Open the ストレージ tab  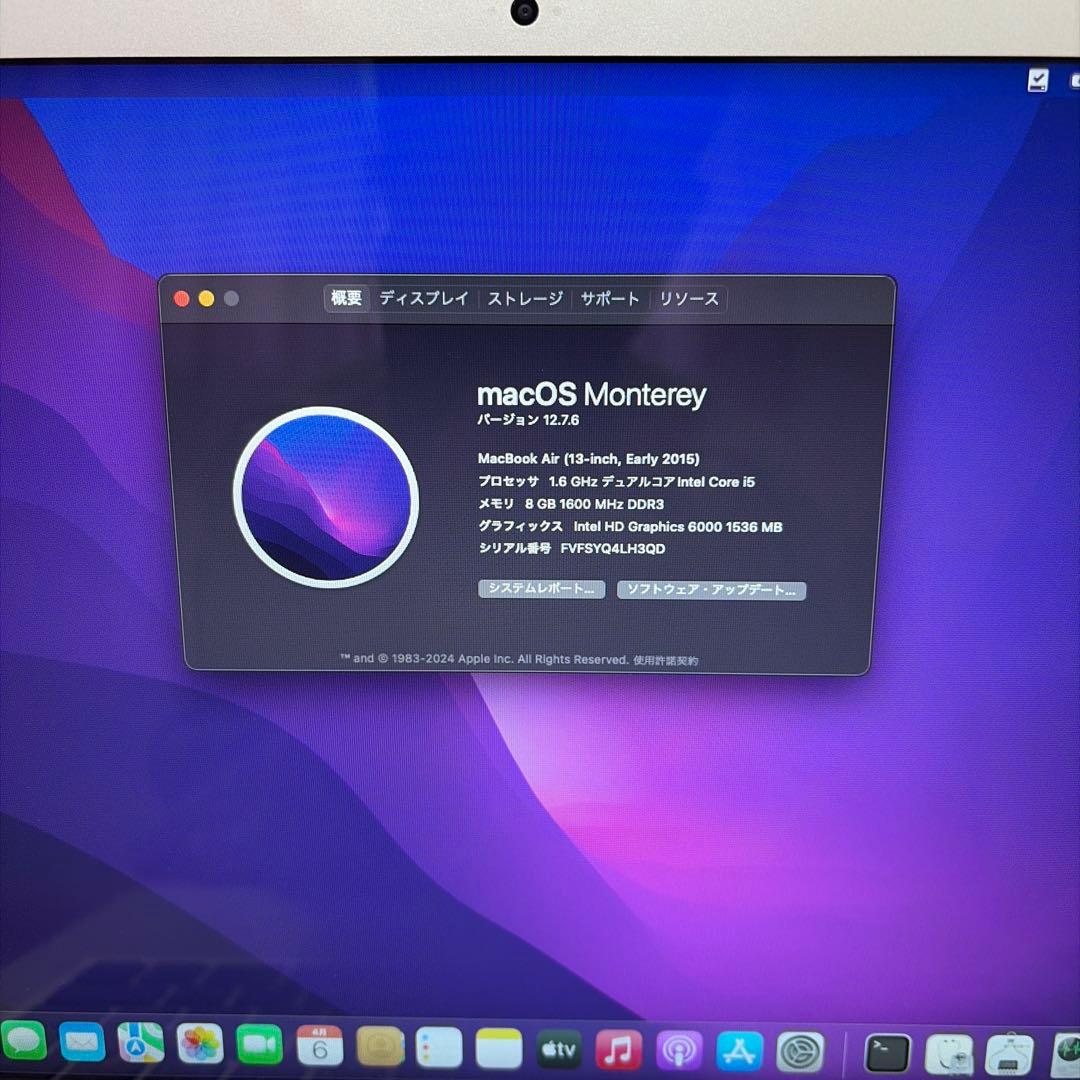525,299
